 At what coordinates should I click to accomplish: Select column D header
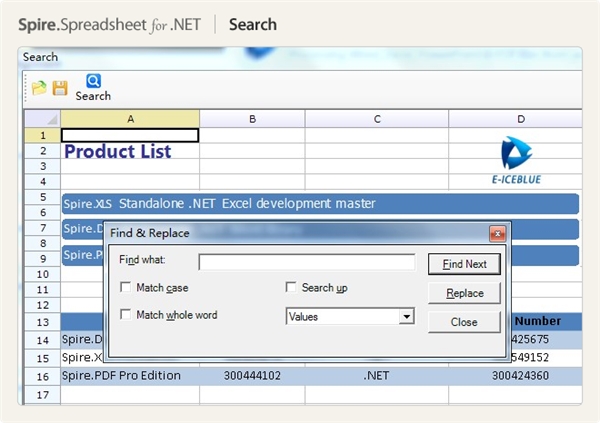tap(515, 119)
